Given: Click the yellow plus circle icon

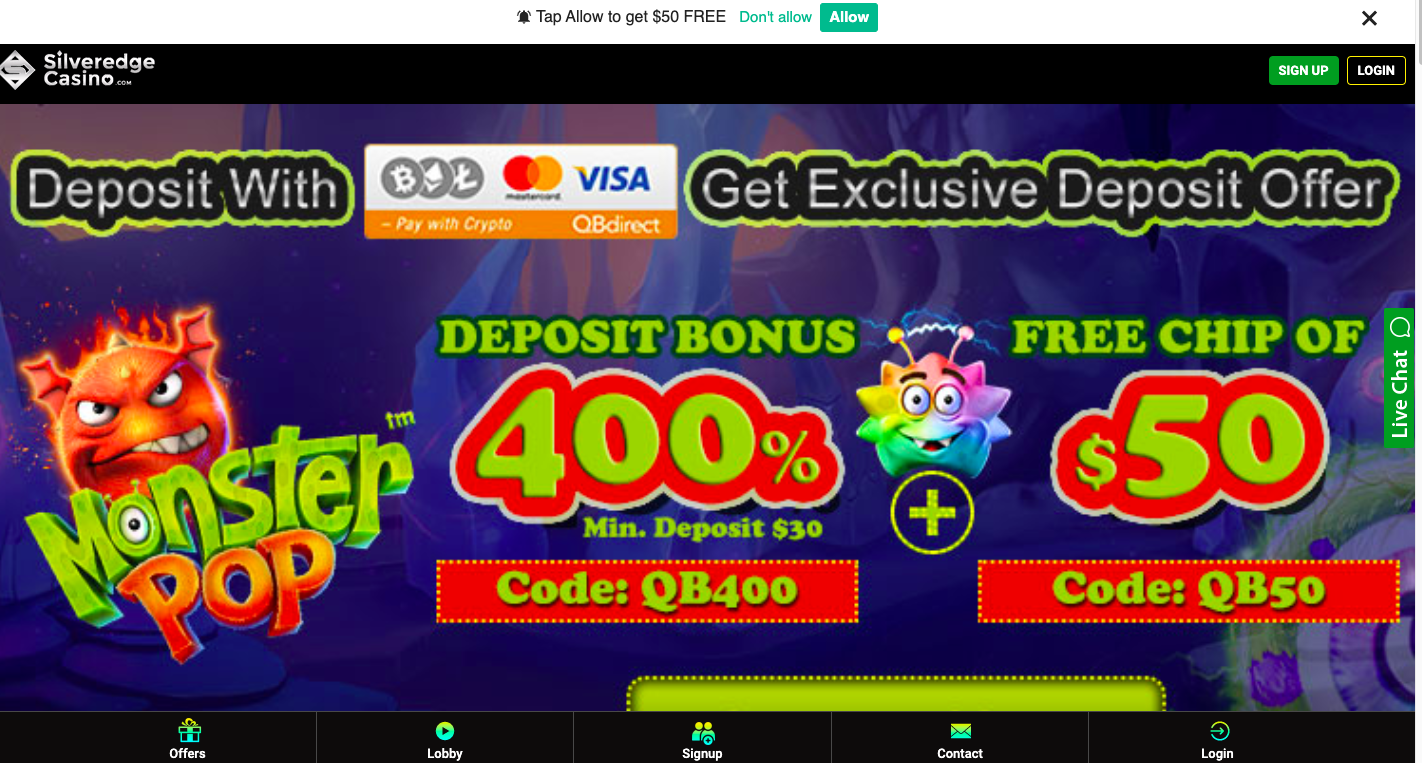Looking at the screenshot, I should click(x=931, y=513).
